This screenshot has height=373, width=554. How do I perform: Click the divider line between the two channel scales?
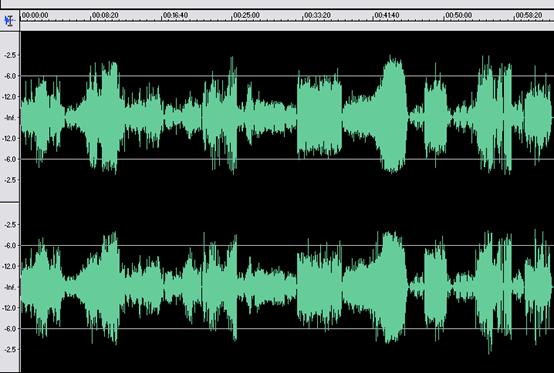tap(10, 203)
